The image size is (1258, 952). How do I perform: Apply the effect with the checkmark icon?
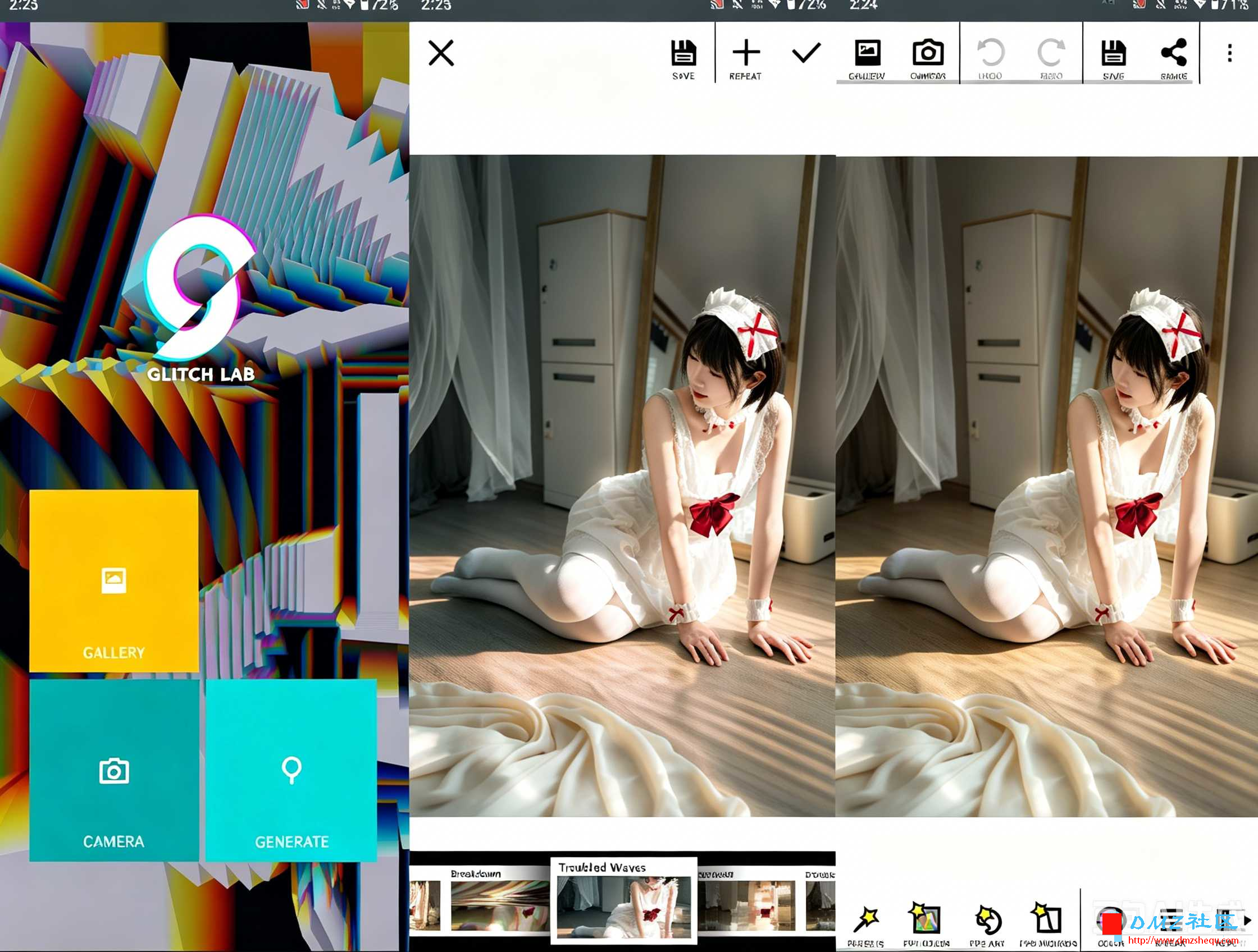[806, 53]
